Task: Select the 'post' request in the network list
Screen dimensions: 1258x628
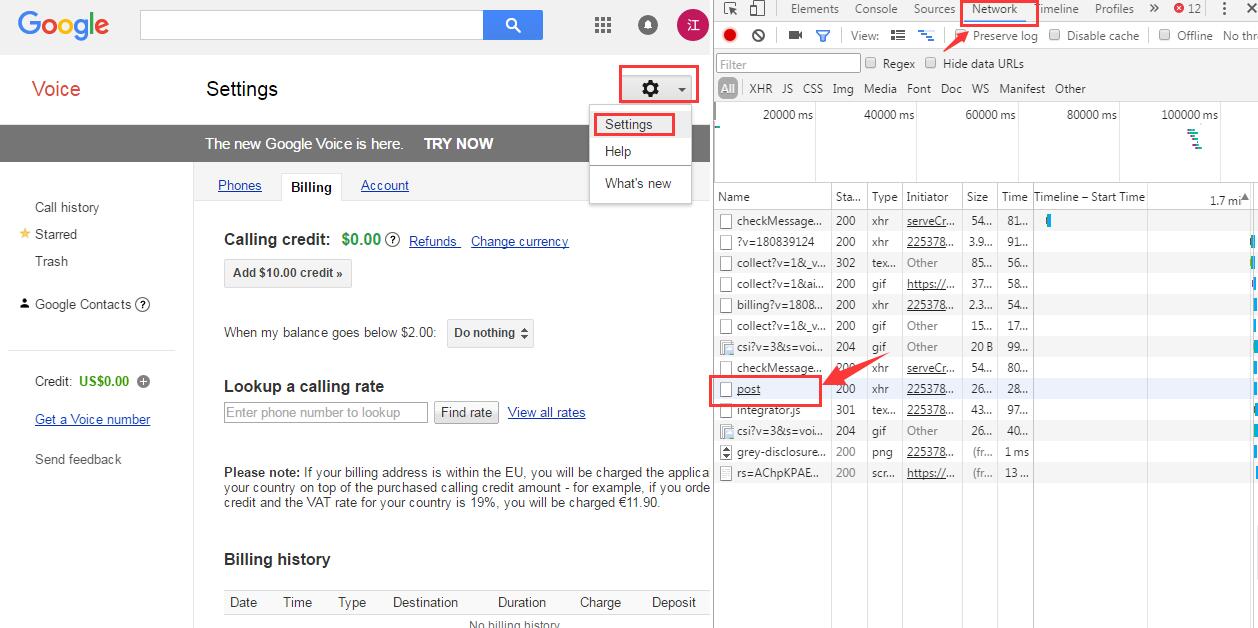Action: coord(748,389)
